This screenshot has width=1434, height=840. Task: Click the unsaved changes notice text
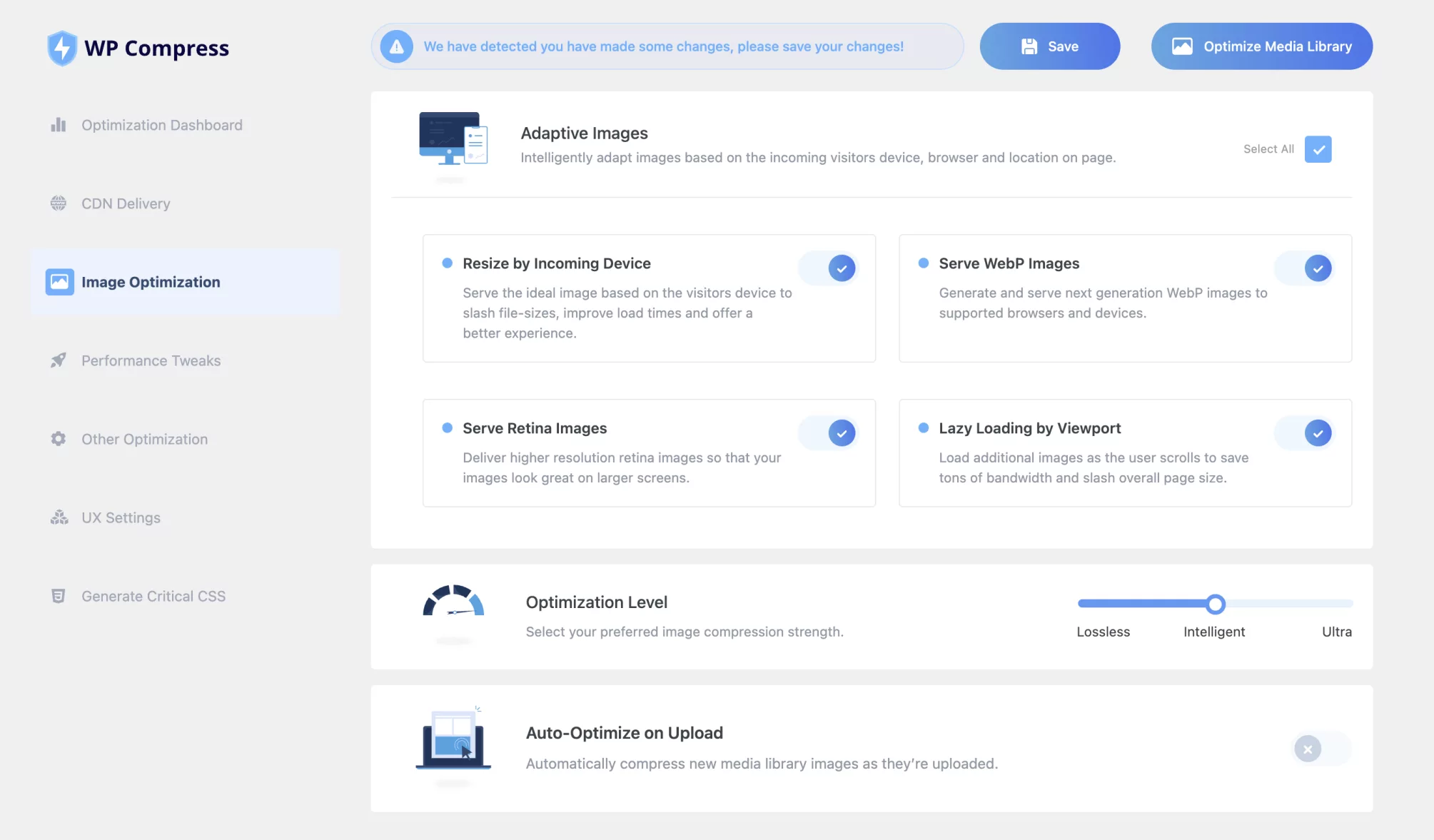point(664,46)
